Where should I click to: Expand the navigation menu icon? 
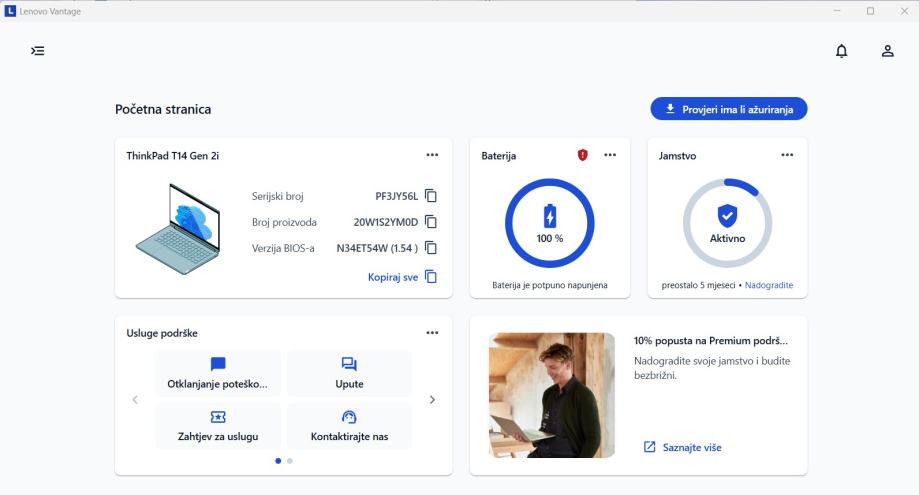(38, 51)
